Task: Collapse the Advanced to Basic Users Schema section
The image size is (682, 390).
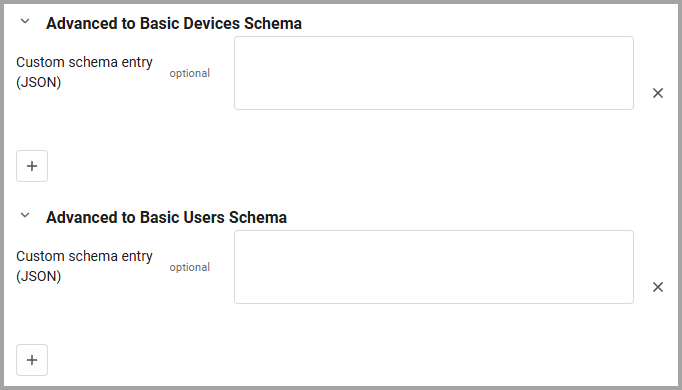Action: pos(25,215)
